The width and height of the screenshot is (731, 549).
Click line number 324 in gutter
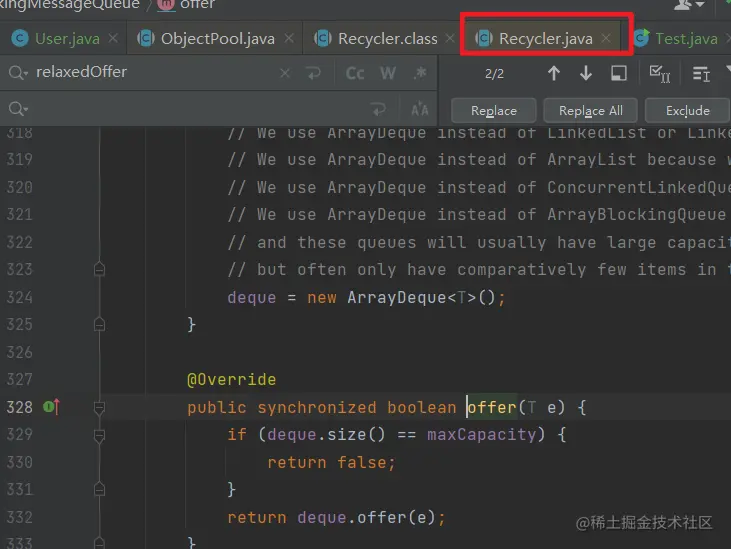click(20, 297)
